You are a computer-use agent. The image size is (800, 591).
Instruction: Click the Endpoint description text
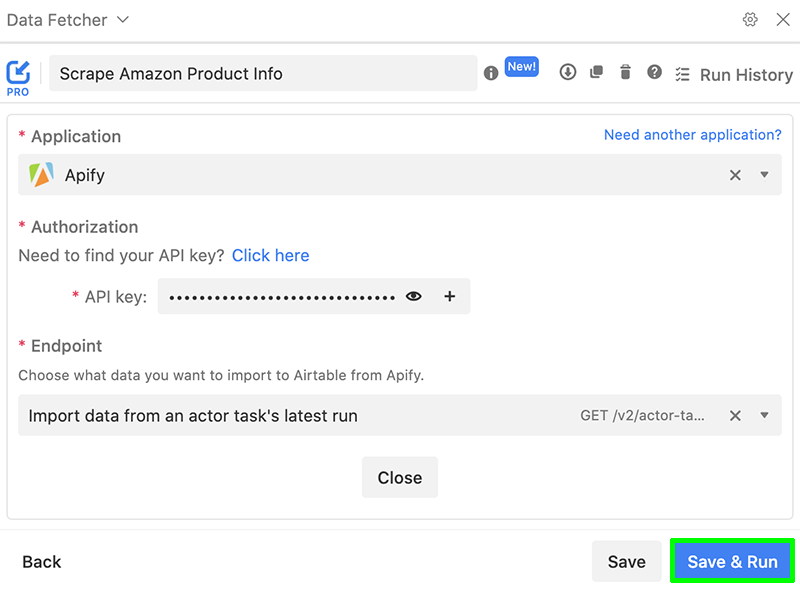coord(221,376)
